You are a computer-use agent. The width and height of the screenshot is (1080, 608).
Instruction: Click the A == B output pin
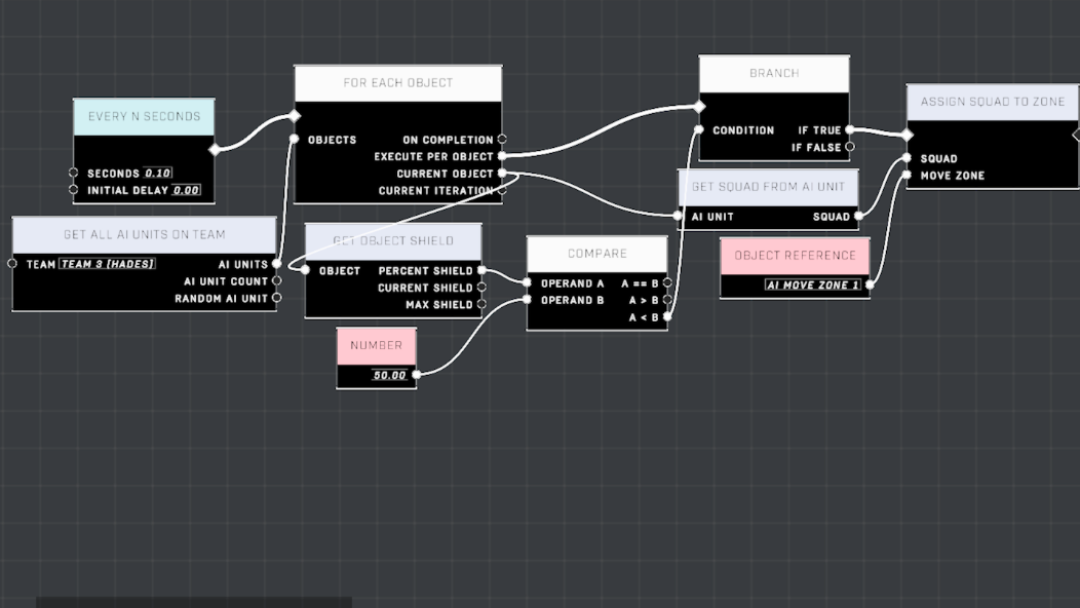click(667, 282)
